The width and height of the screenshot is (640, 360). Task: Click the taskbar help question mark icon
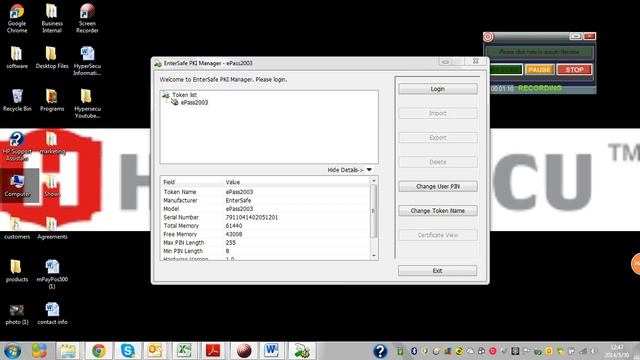point(380,351)
